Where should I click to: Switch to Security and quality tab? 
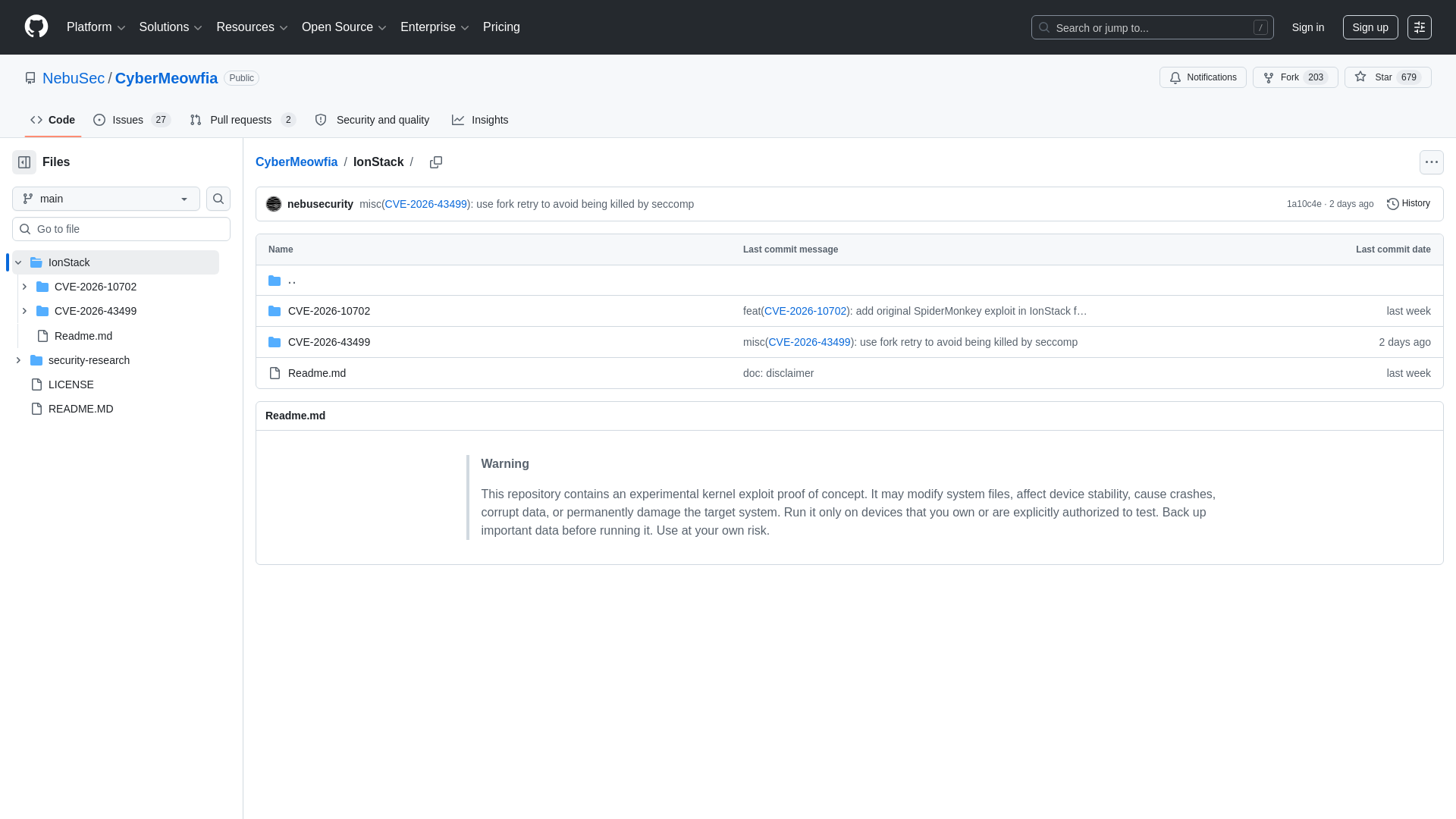click(372, 120)
